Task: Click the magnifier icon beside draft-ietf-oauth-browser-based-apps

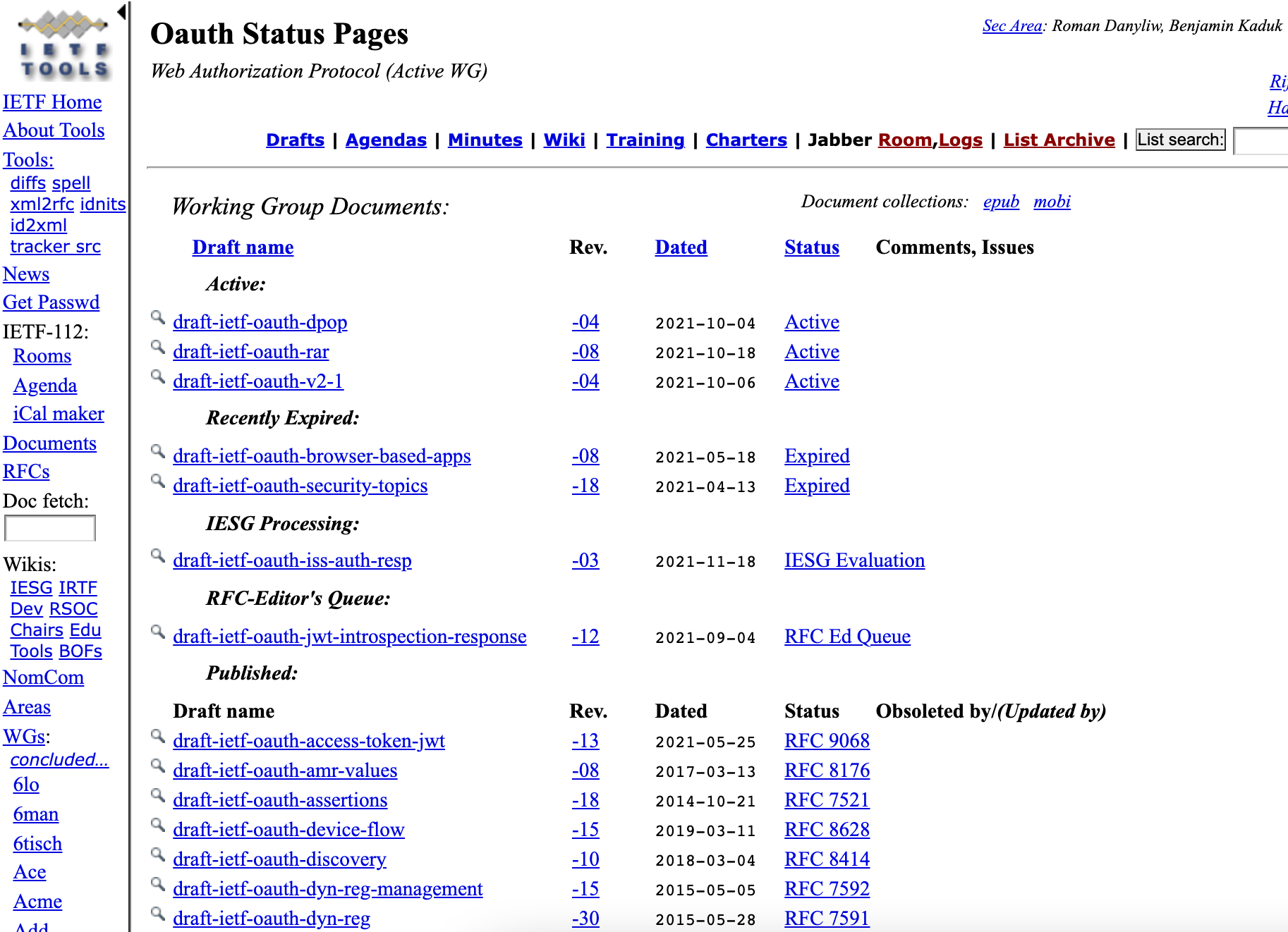Action: coord(158,451)
